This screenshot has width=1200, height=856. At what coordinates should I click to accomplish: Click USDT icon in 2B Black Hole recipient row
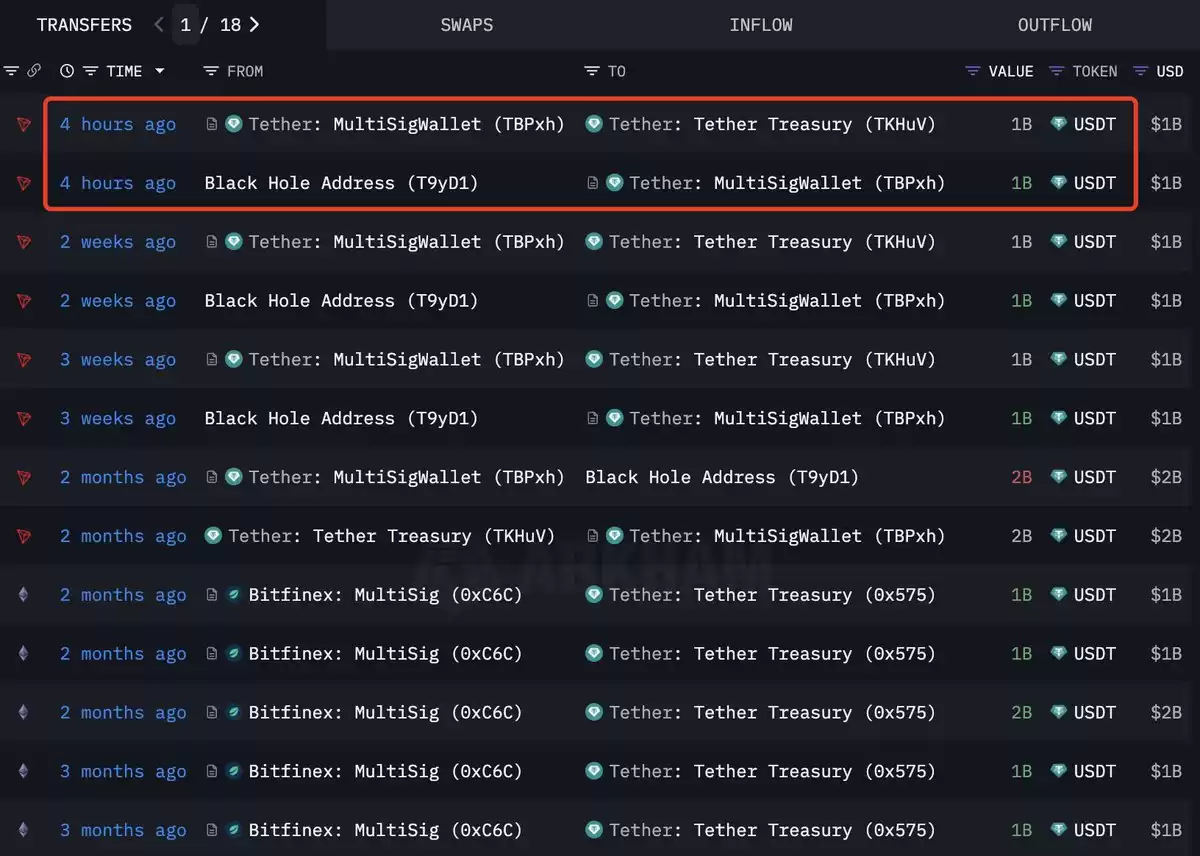pyautogui.click(x=1058, y=477)
